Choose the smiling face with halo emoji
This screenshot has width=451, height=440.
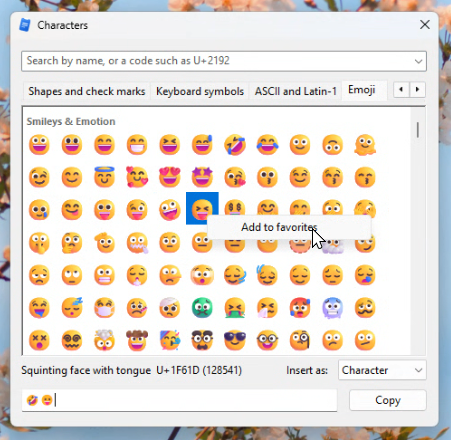[104, 177]
